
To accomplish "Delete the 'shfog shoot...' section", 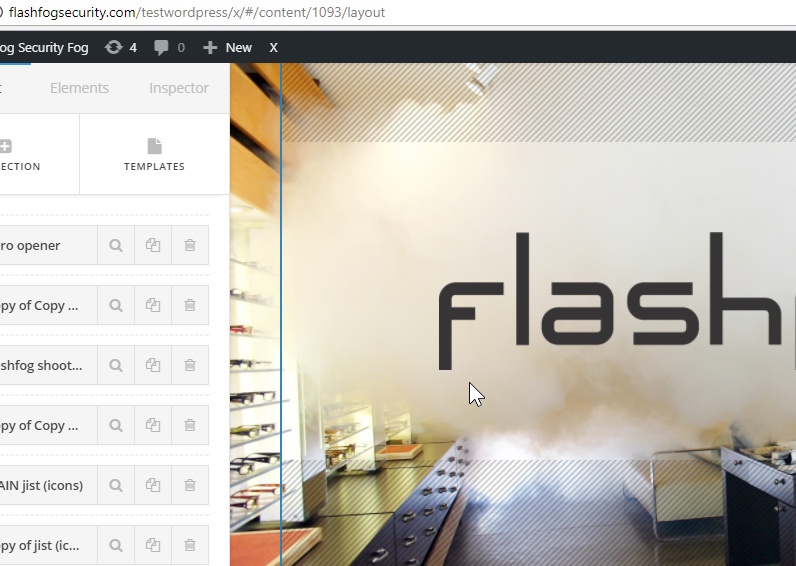I will [x=190, y=365].
